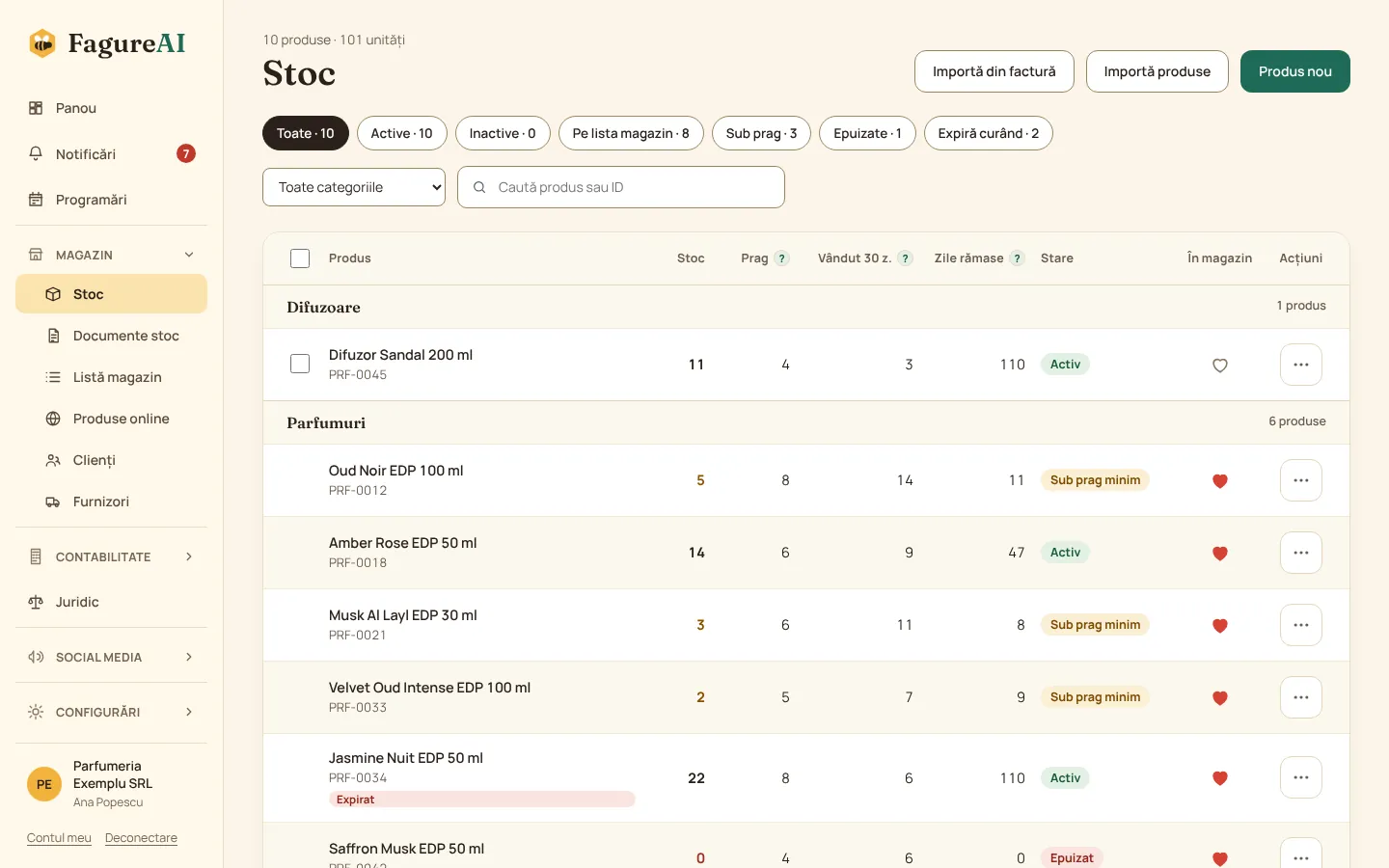Go to Produse online
1389x868 pixels.
pos(111,419)
